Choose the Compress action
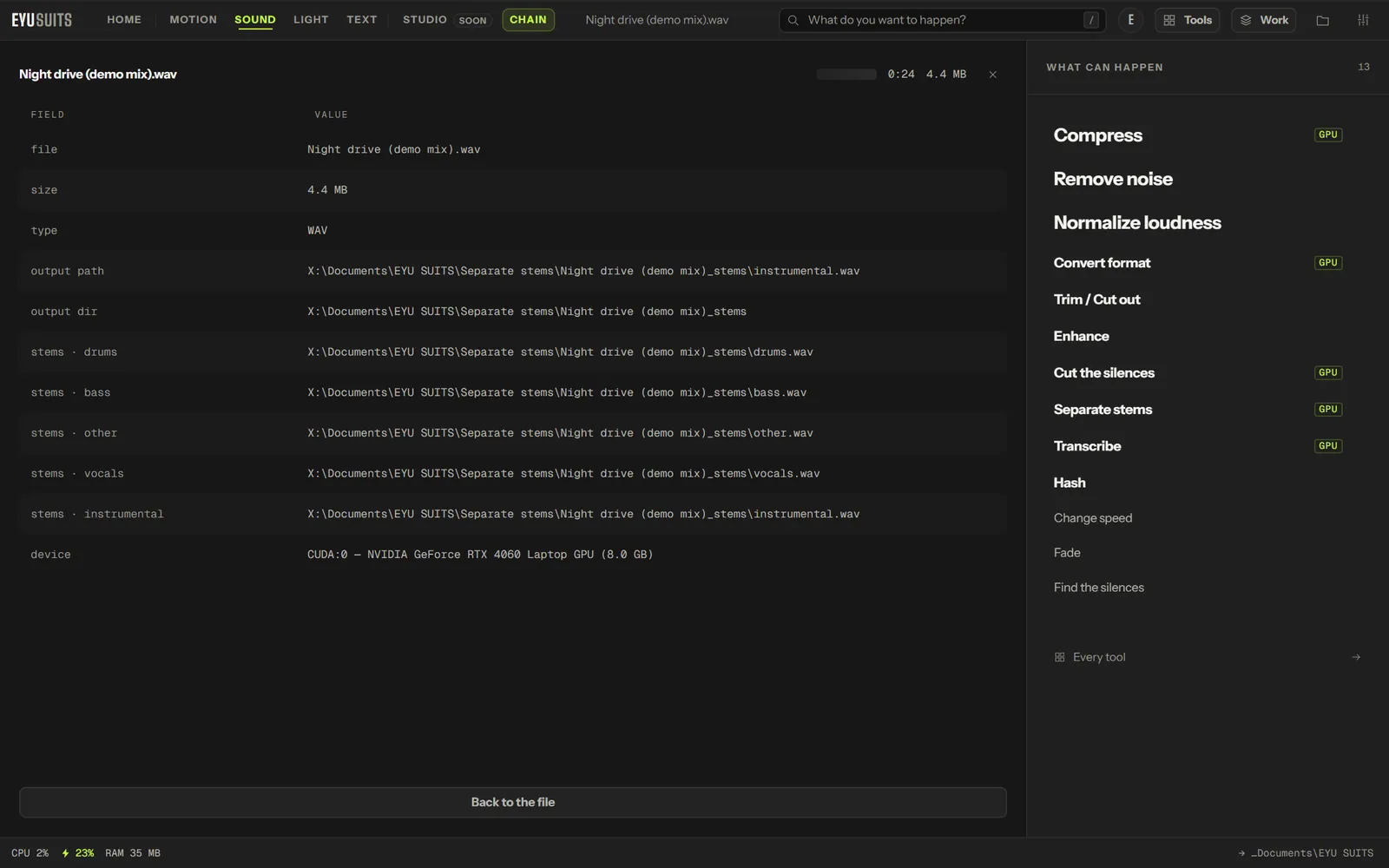This screenshot has height=868, width=1389. pyautogui.click(x=1097, y=135)
